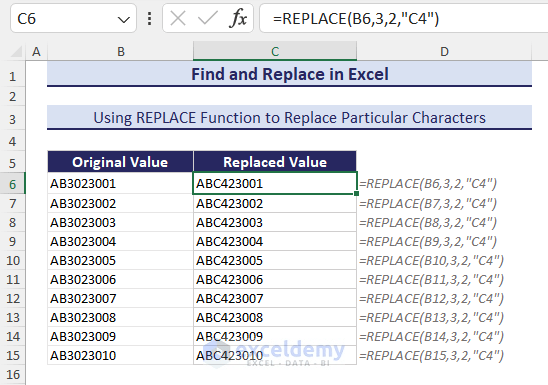Select column D header
This screenshot has width=548, height=385.
444,52
